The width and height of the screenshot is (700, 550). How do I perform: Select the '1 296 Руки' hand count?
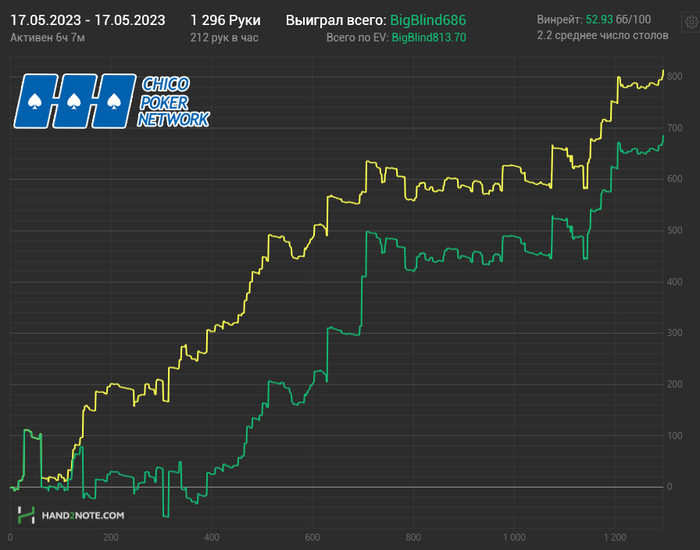(x=225, y=21)
